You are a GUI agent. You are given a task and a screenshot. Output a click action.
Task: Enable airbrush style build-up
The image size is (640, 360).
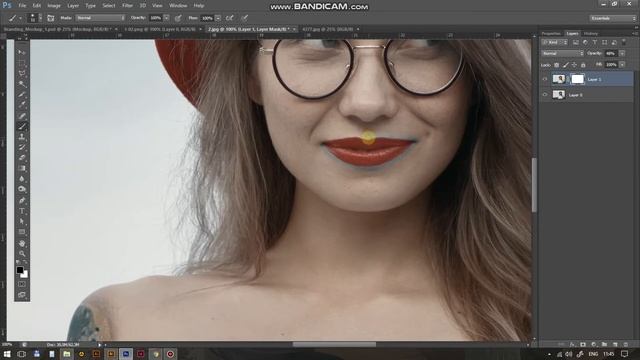click(x=230, y=18)
